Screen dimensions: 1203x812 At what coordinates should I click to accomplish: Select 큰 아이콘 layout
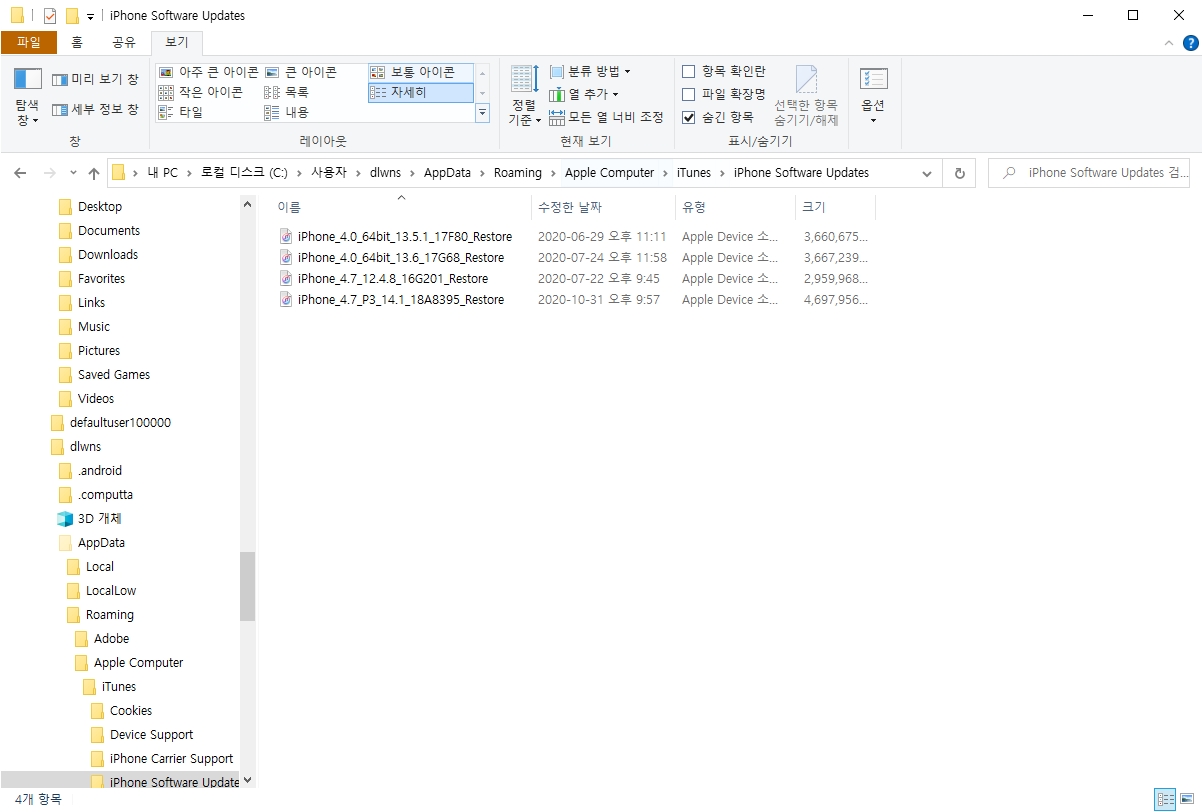[x=301, y=72]
